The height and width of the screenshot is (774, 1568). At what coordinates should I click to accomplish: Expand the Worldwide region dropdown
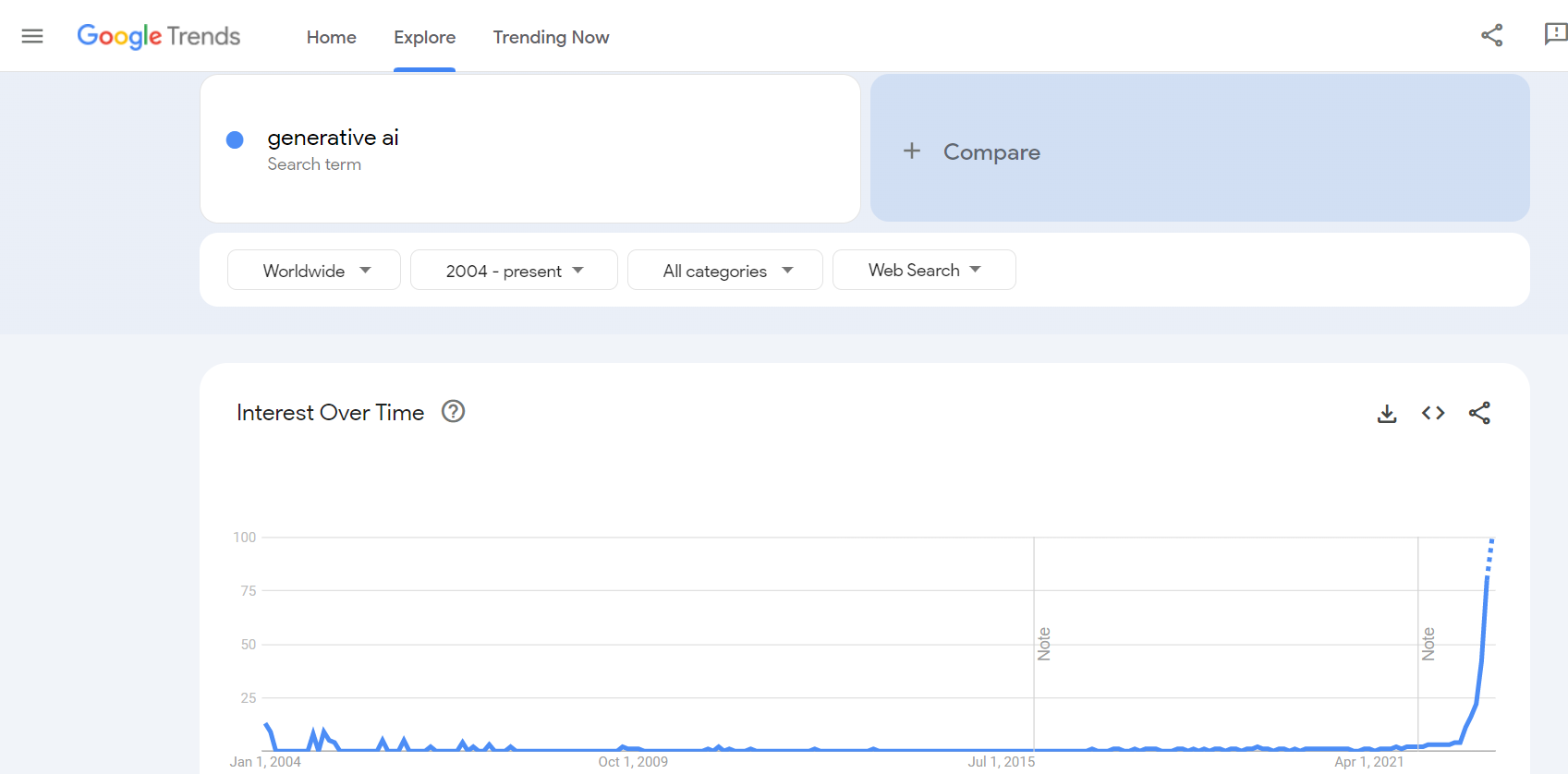pos(314,271)
